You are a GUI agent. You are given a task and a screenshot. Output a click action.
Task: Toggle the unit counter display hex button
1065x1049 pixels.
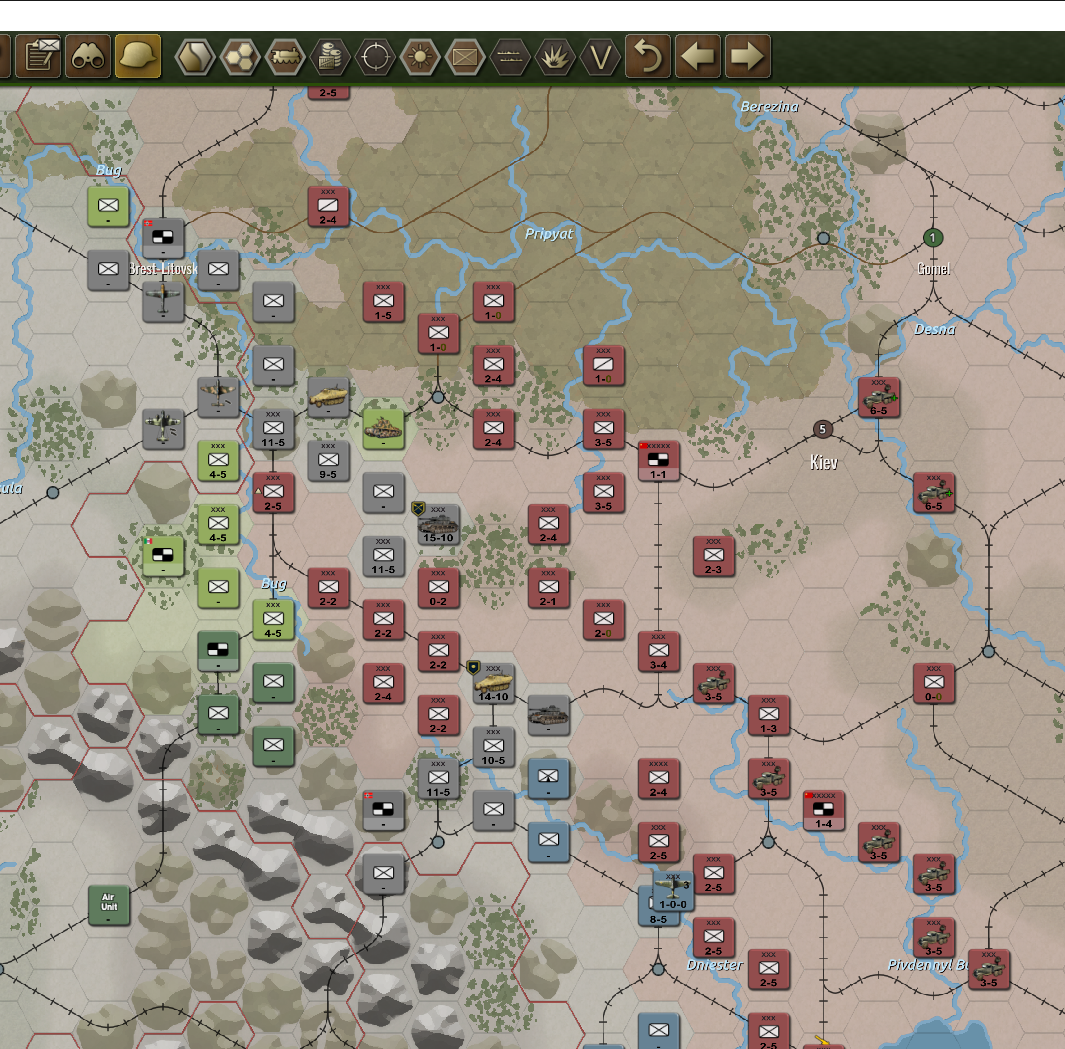coord(465,56)
